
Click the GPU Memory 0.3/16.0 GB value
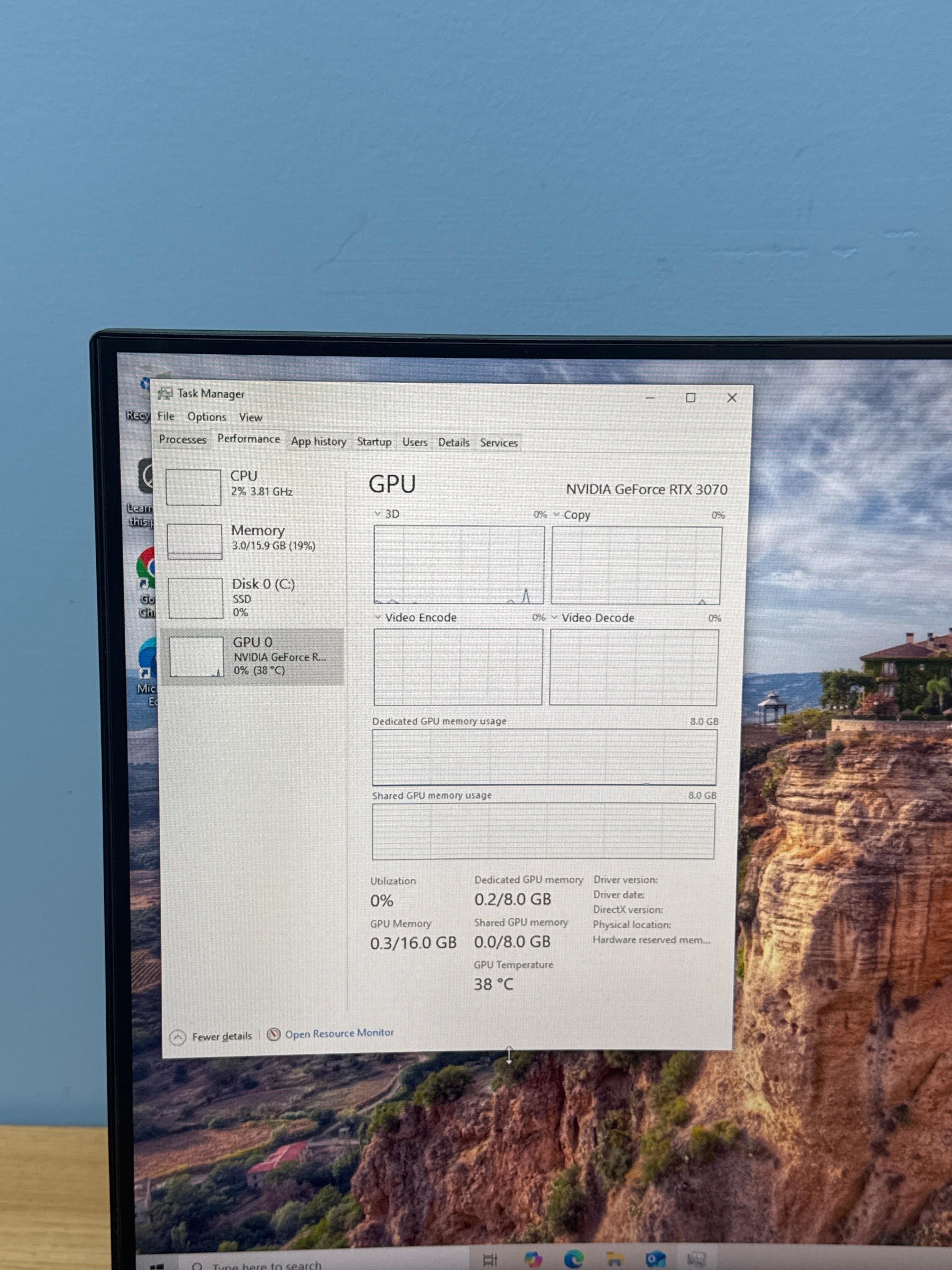pos(413,943)
